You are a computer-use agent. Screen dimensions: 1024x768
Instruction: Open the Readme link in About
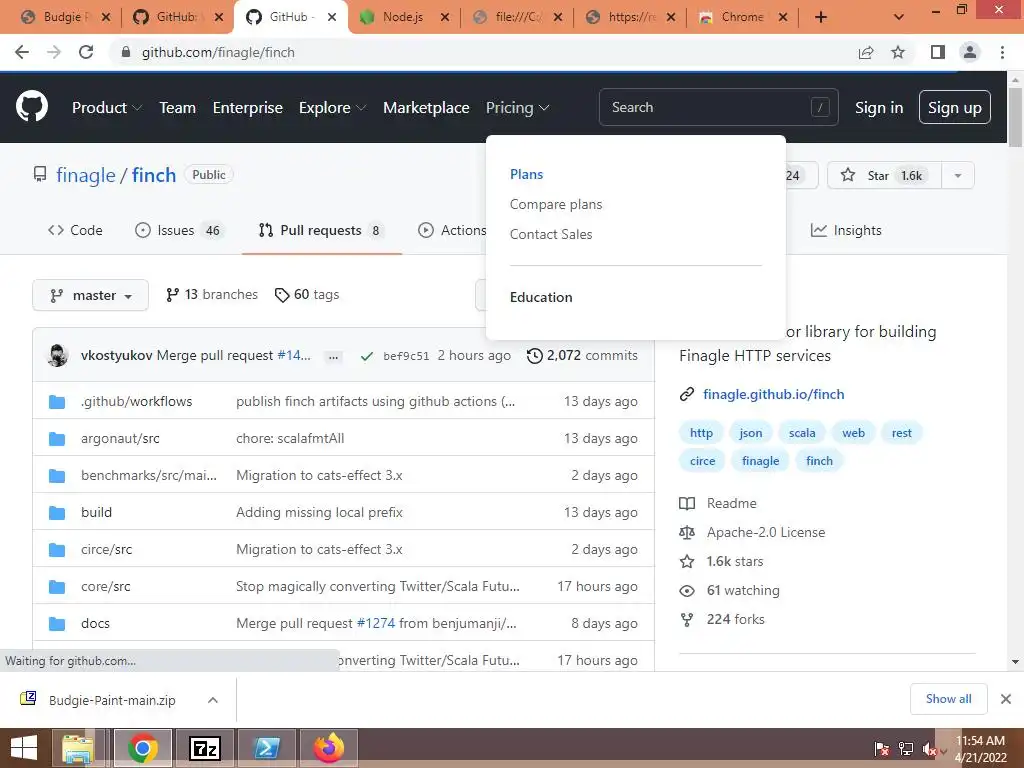click(x=731, y=504)
